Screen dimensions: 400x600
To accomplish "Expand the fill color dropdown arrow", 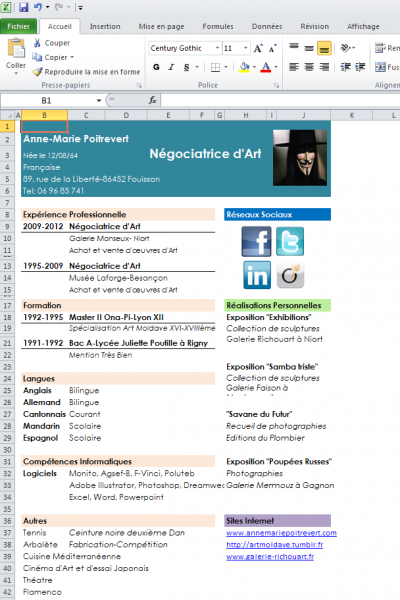I will [x=254, y=67].
